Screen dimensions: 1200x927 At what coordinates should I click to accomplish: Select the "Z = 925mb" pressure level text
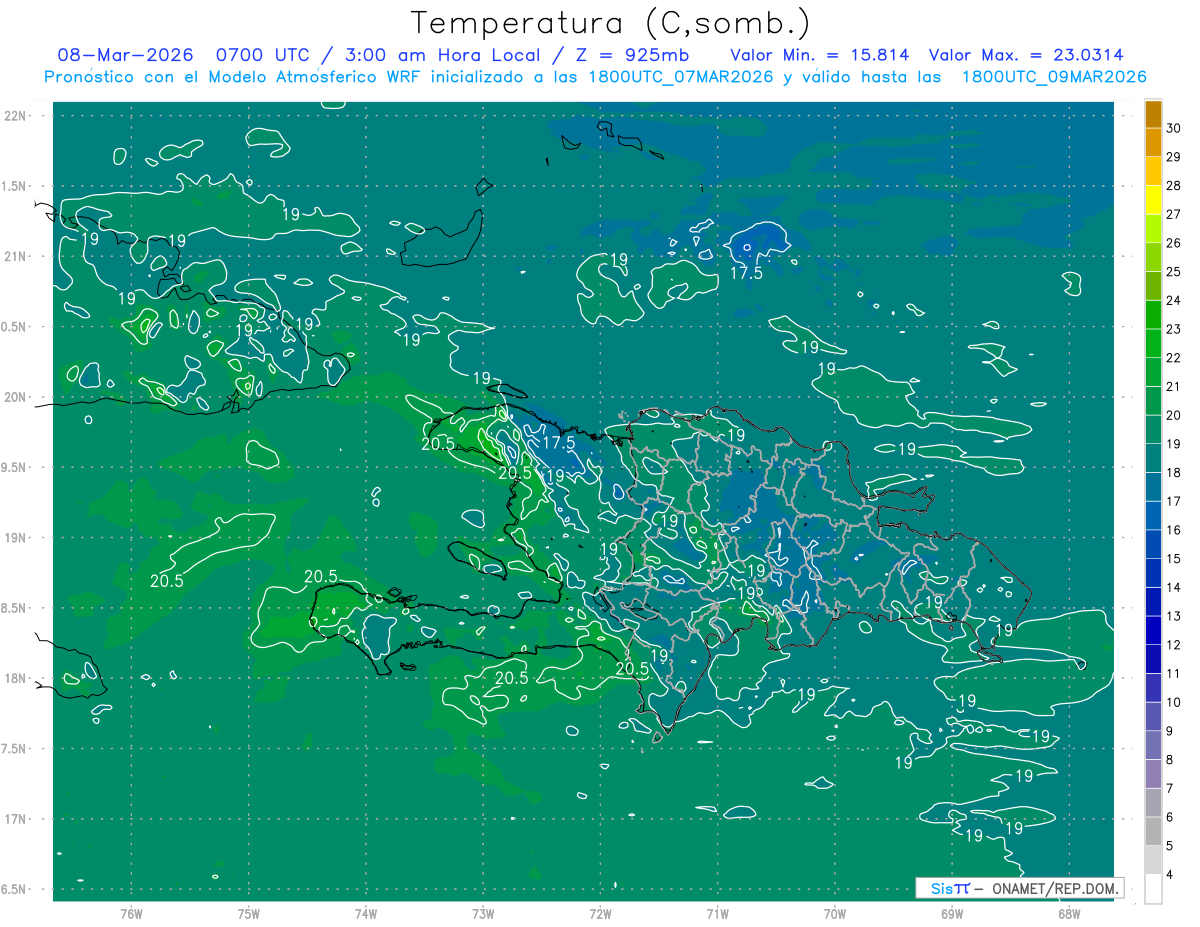point(632,55)
